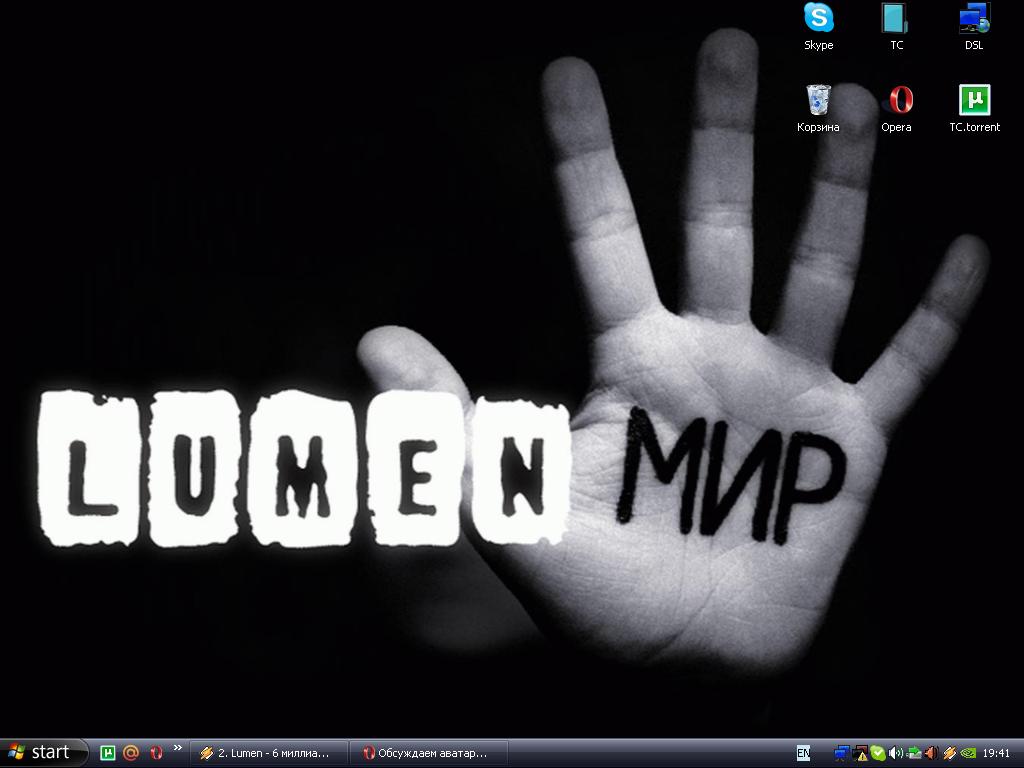Click the white speaker volume tray icon
The image size is (1024, 768).
[x=895, y=753]
